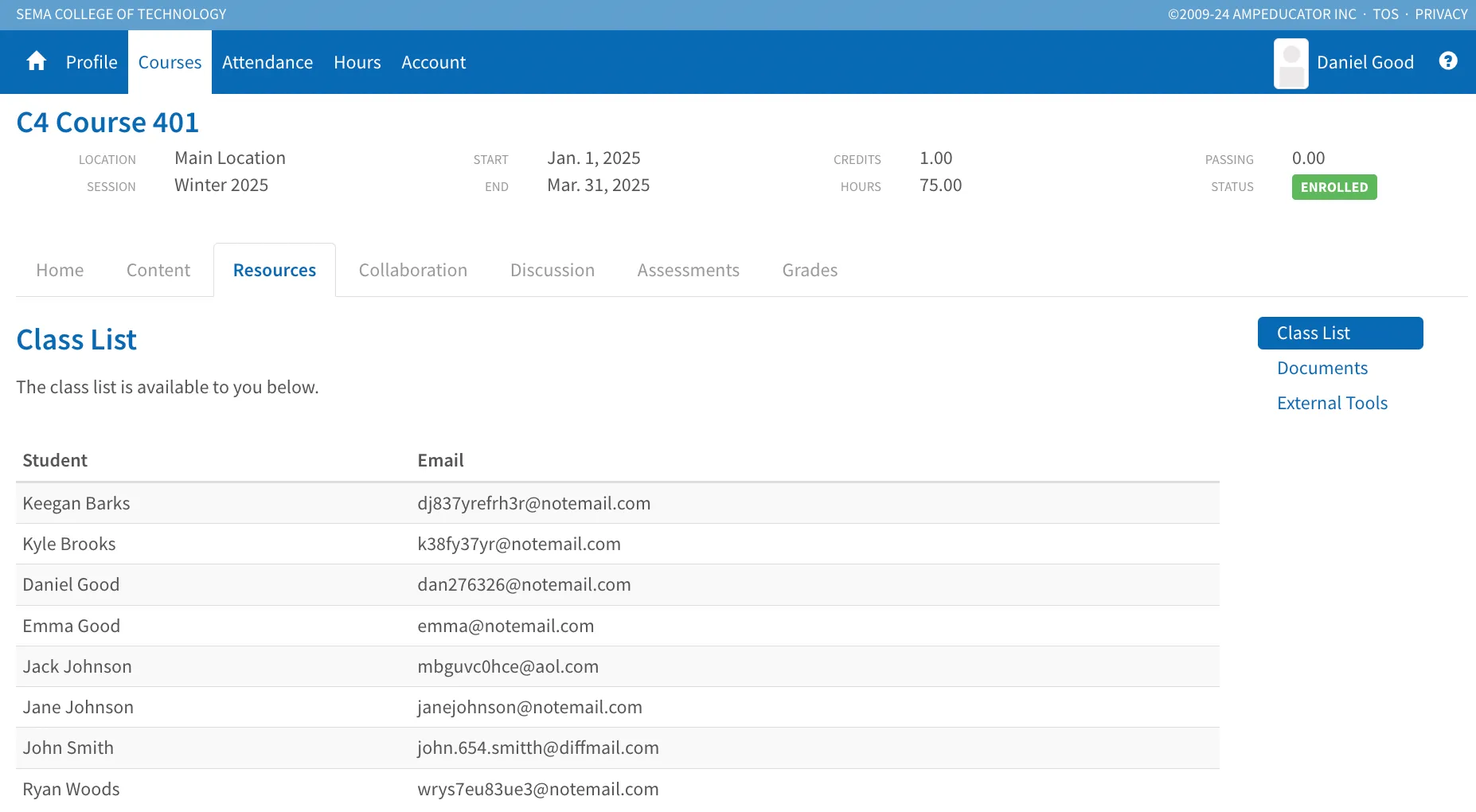Select the Keegan Barks student row

(618, 503)
